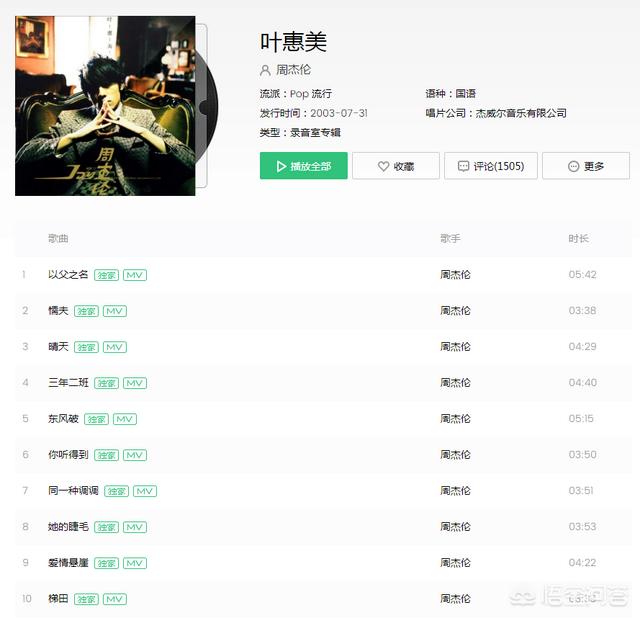The width and height of the screenshot is (640, 618).
Task: Click the 歌曲 column header
Action: click(x=58, y=238)
